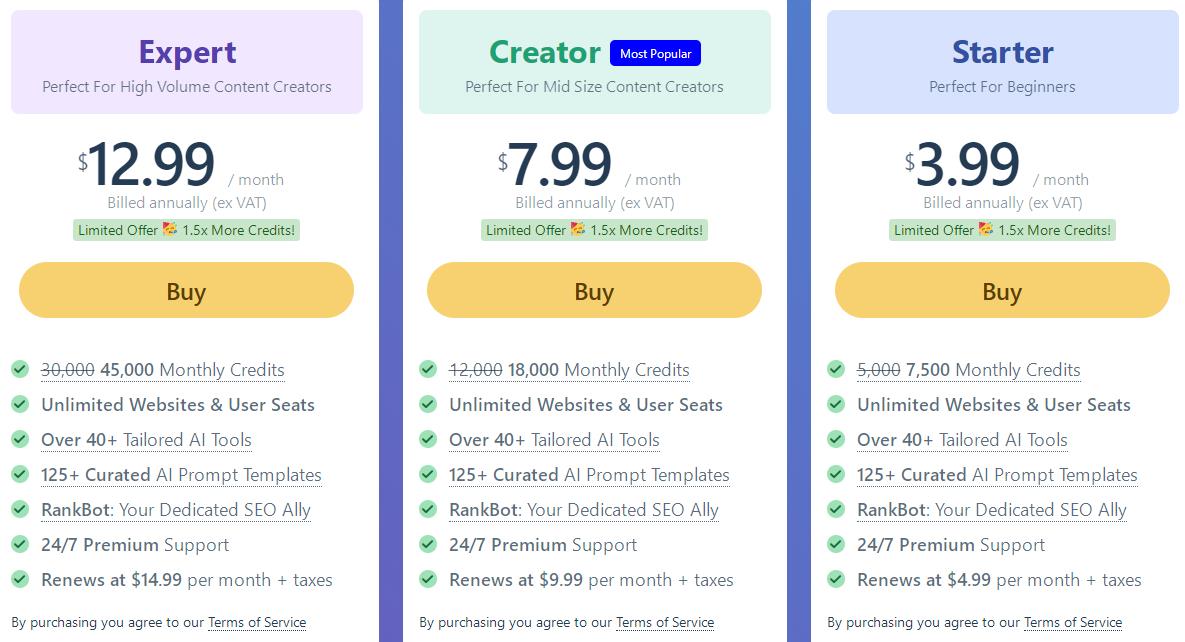Open Terms of Service under Starter plan

1073,622
